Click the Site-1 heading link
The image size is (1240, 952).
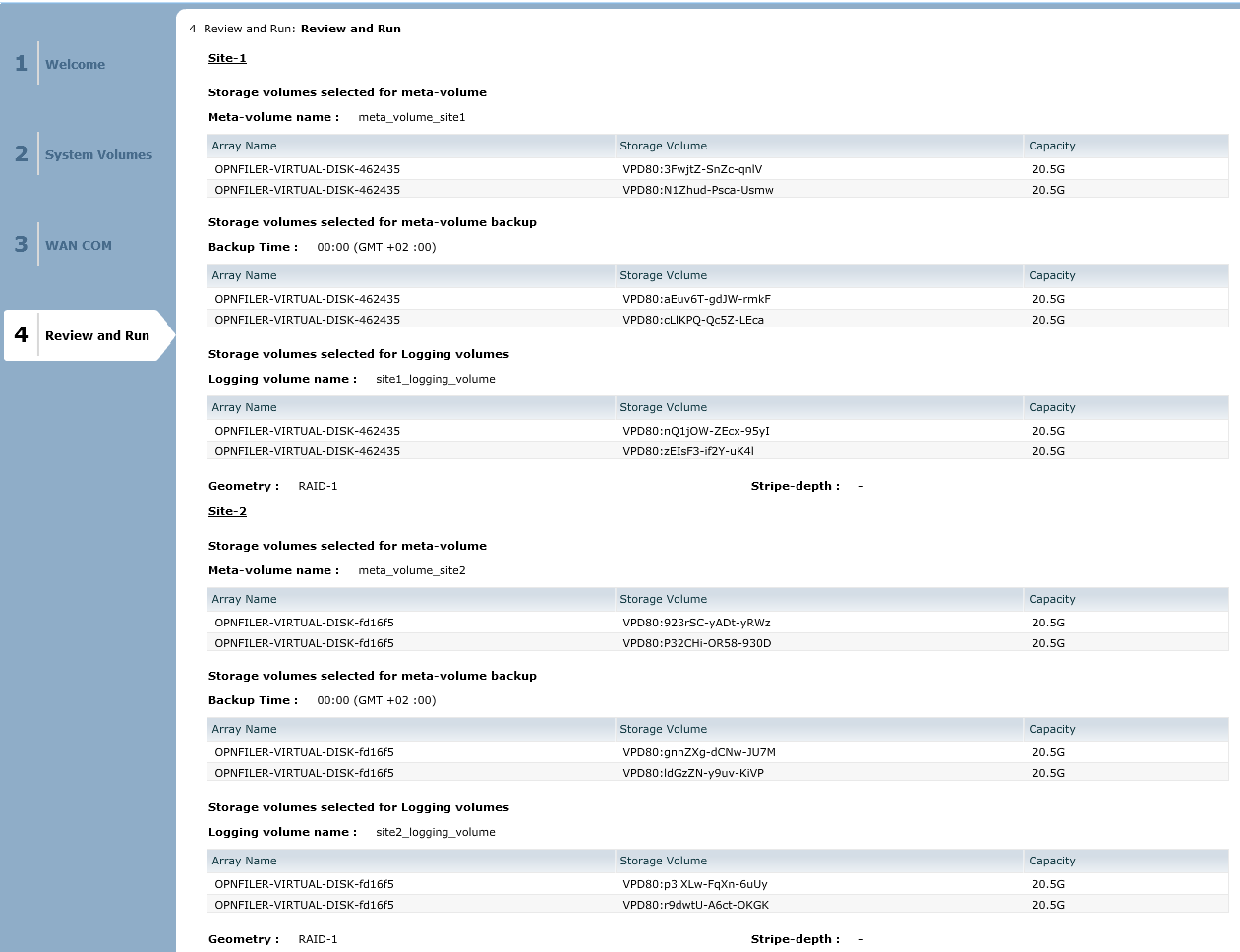coord(227,58)
